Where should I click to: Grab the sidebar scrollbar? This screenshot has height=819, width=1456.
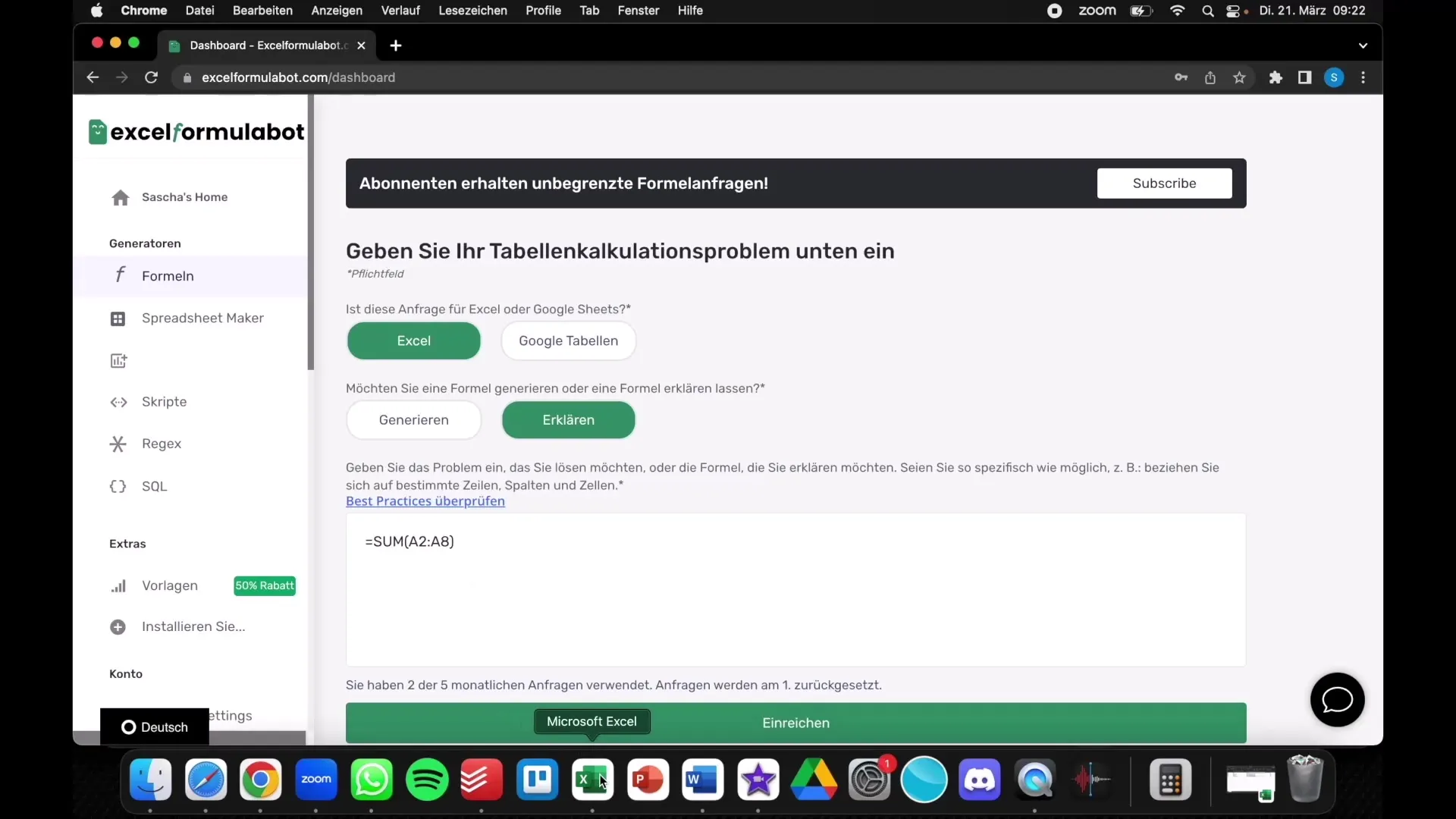(310, 233)
